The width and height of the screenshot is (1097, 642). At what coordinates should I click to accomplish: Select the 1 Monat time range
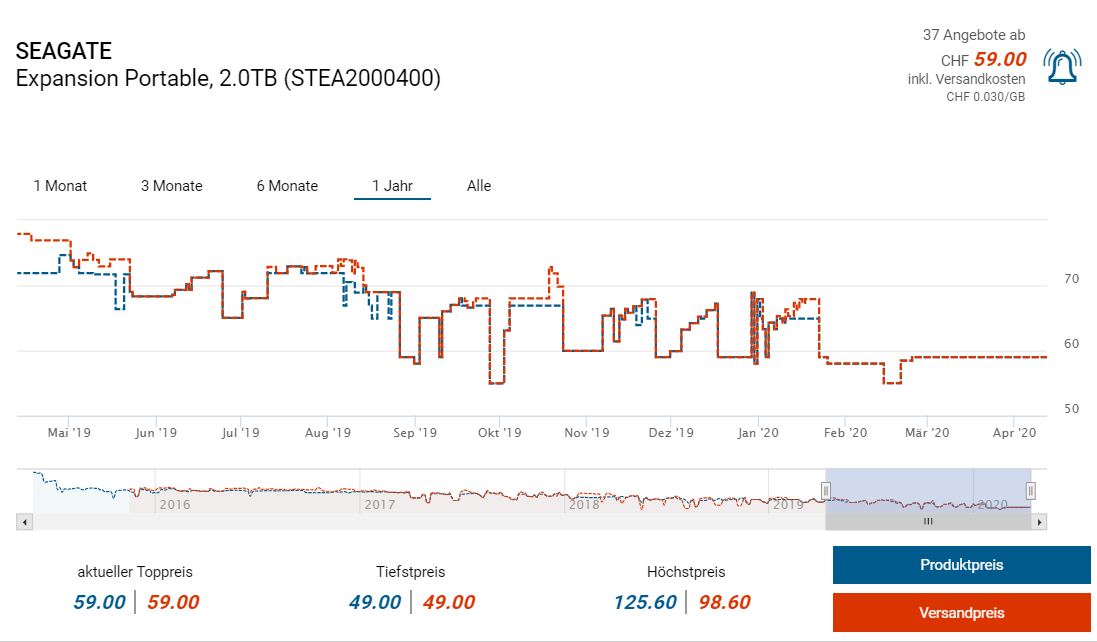(x=60, y=186)
